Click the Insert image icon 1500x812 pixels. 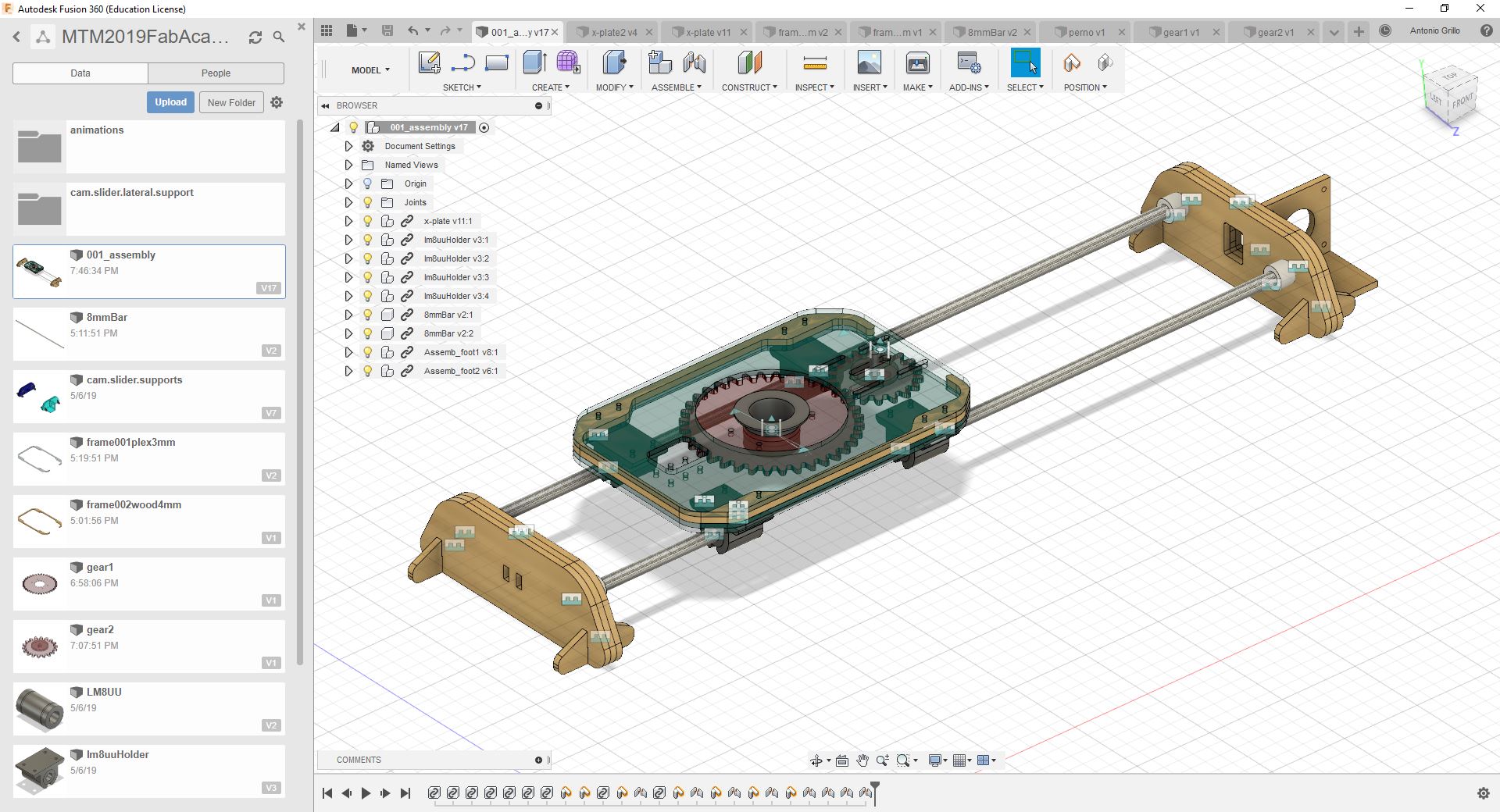pos(869,62)
